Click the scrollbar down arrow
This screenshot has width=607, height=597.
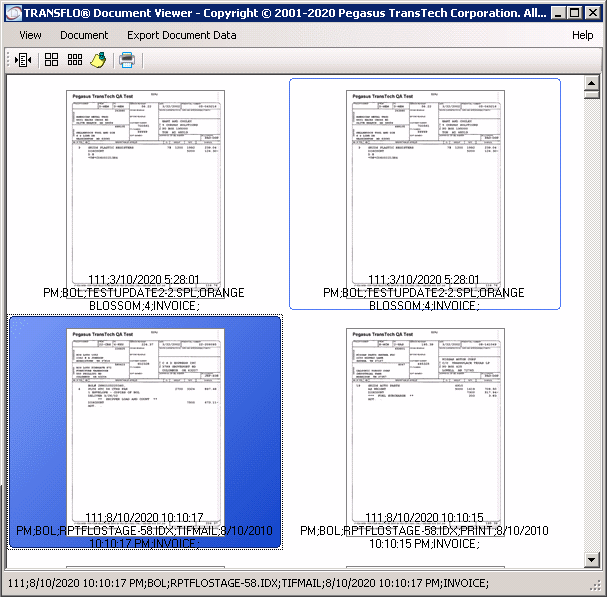(x=591, y=560)
